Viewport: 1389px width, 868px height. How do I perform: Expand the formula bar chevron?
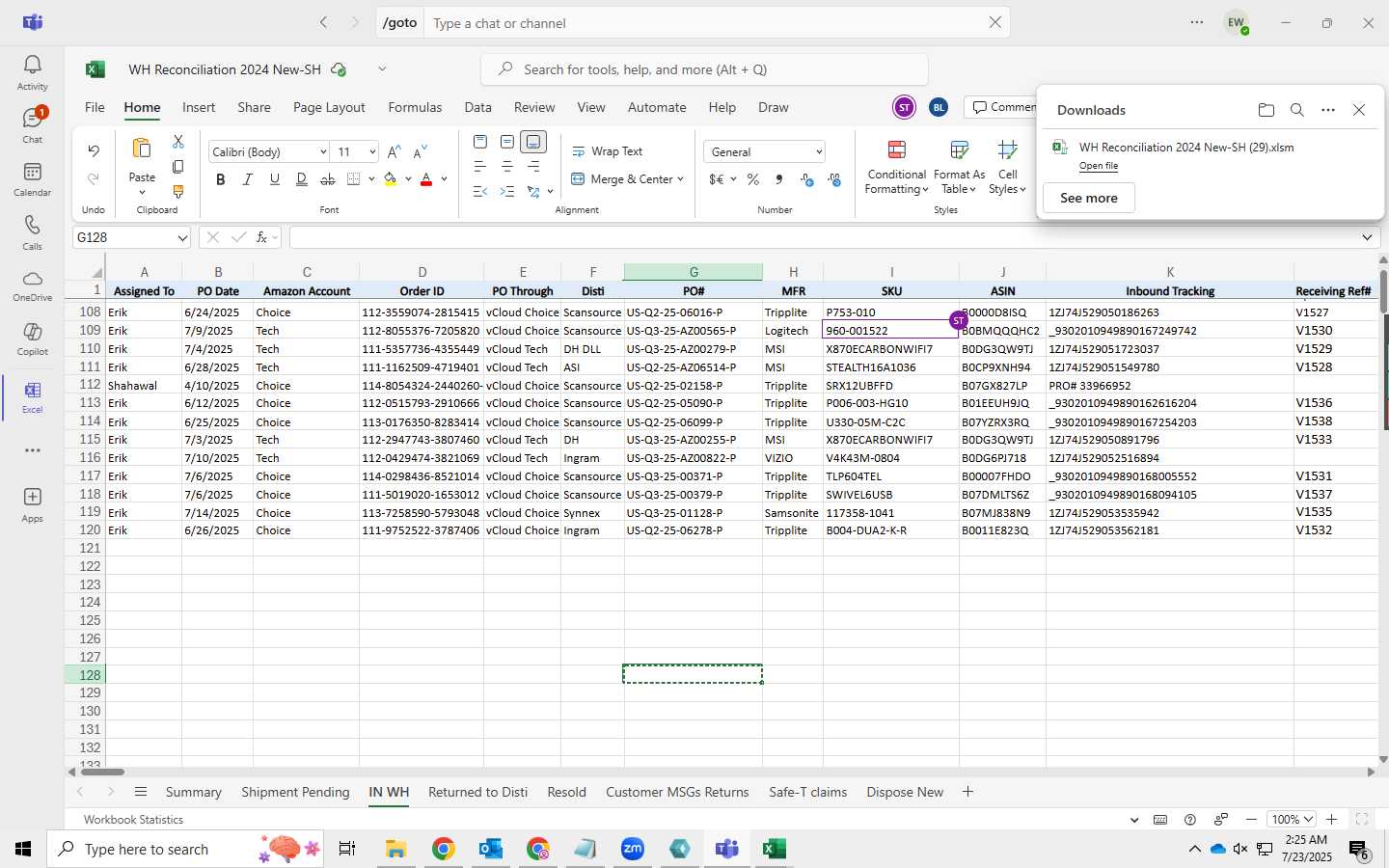tap(1367, 237)
